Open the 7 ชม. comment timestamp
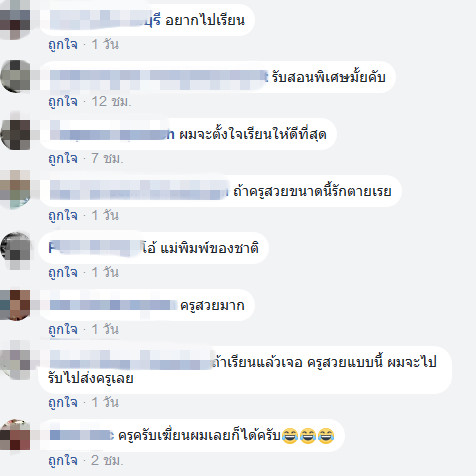The height and width of the screenshot is (476, 476). point(107,158)
